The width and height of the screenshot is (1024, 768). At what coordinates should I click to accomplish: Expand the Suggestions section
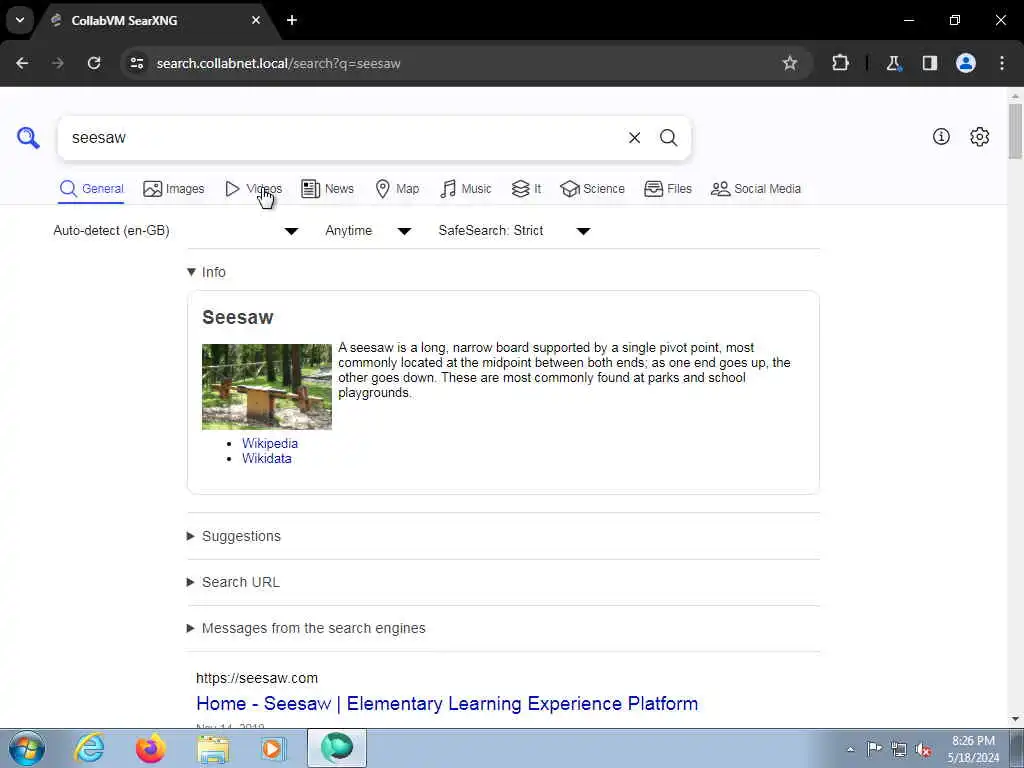pyautogui.click(x=234, y=536)
